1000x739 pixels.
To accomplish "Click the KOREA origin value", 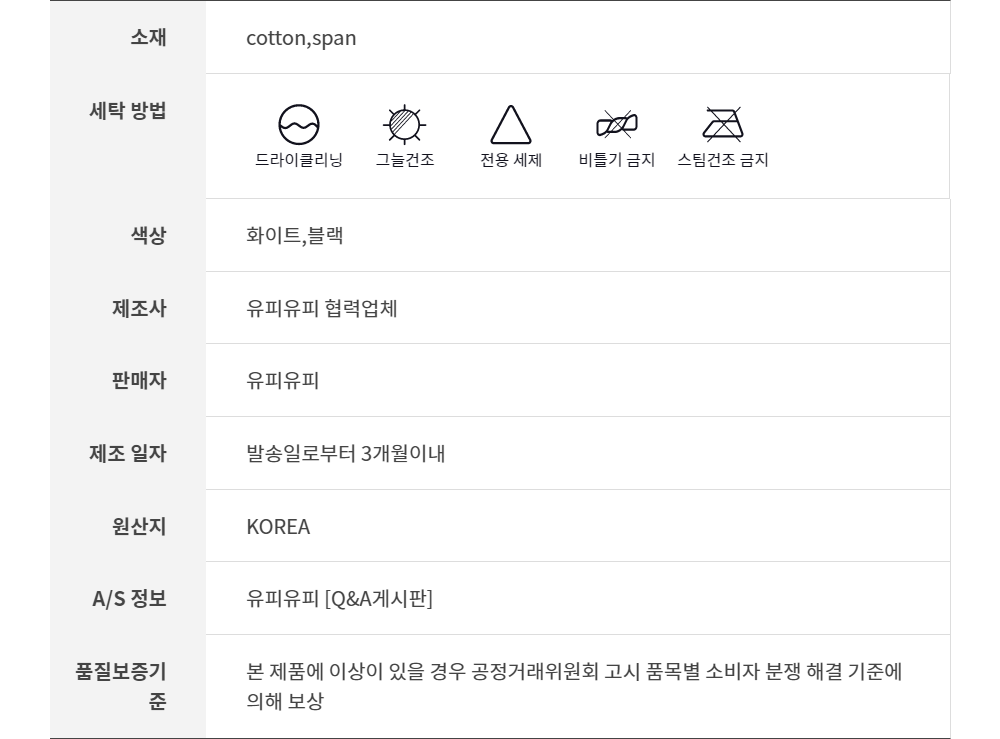I will pos(278,527).
